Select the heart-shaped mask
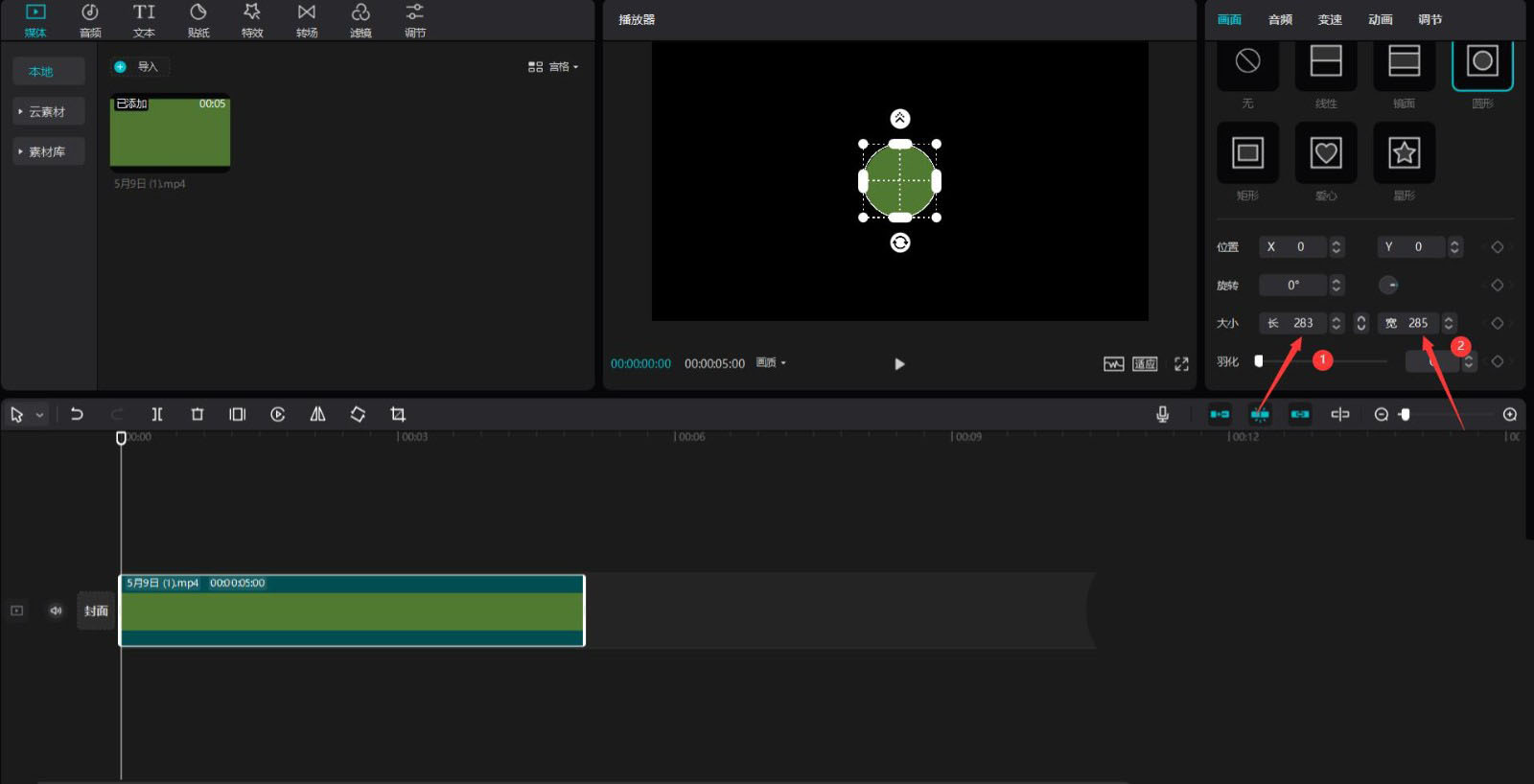The image size is (1534, 784). tap(1325, 153)
